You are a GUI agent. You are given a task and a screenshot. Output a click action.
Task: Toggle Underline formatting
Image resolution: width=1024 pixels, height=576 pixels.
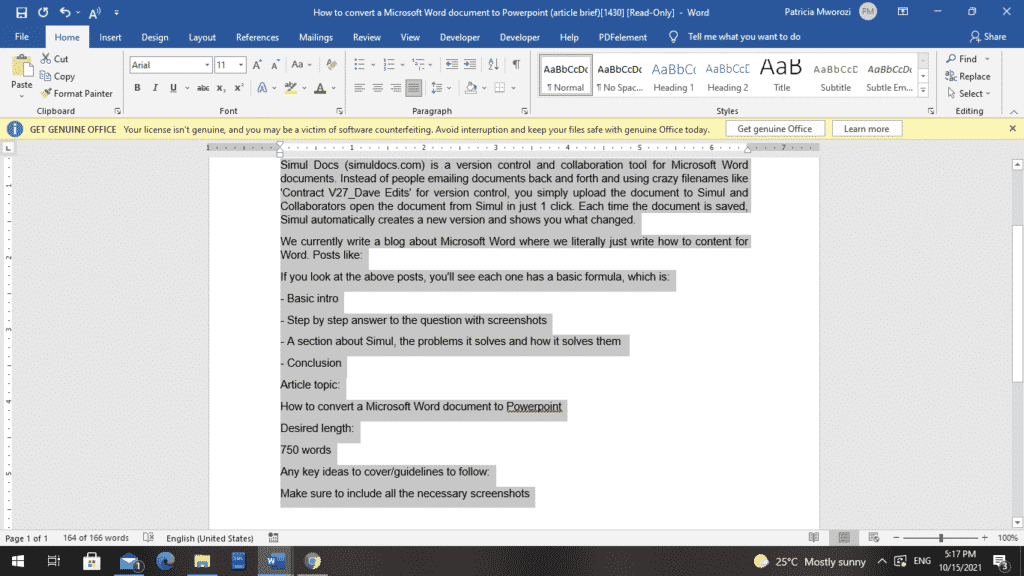(x=173, y=88)
